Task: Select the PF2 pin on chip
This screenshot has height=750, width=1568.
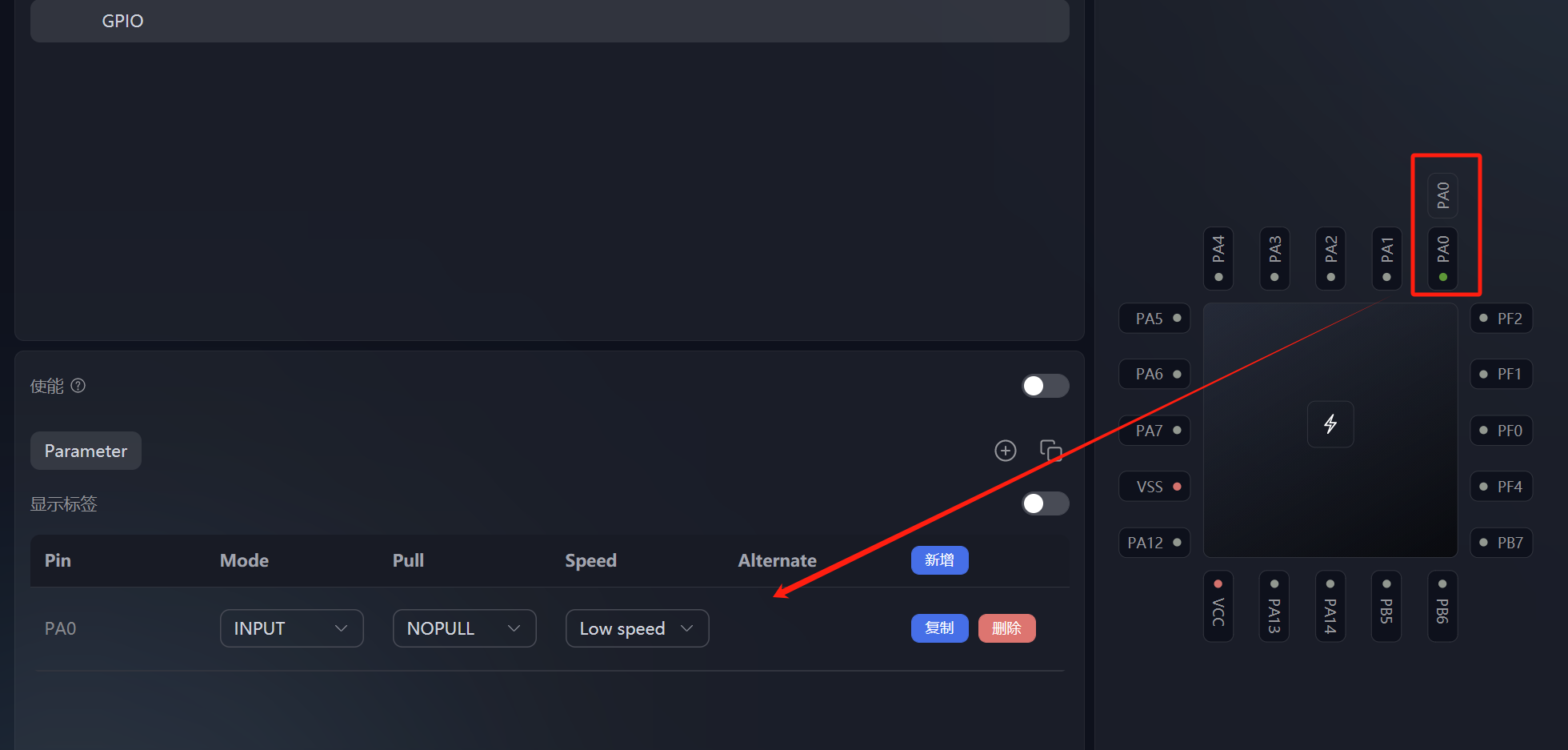Action: tap(1502, 319)
